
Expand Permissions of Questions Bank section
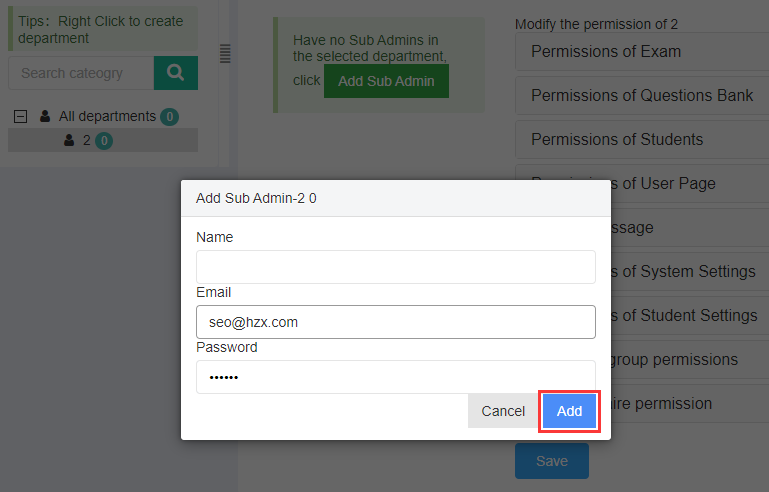(x=642, y=95)
